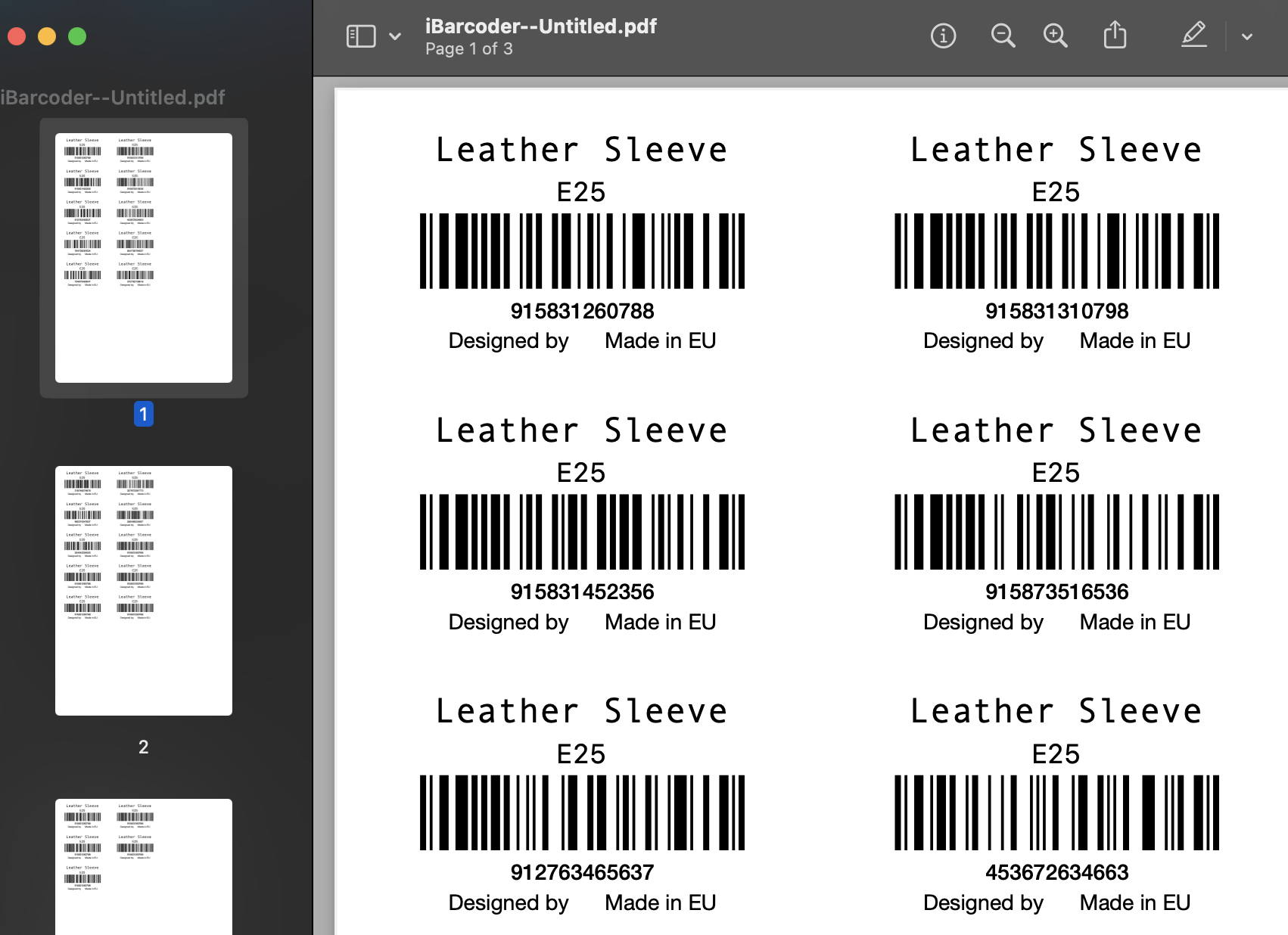Expand the markup options chevron

click(1247, 36)
